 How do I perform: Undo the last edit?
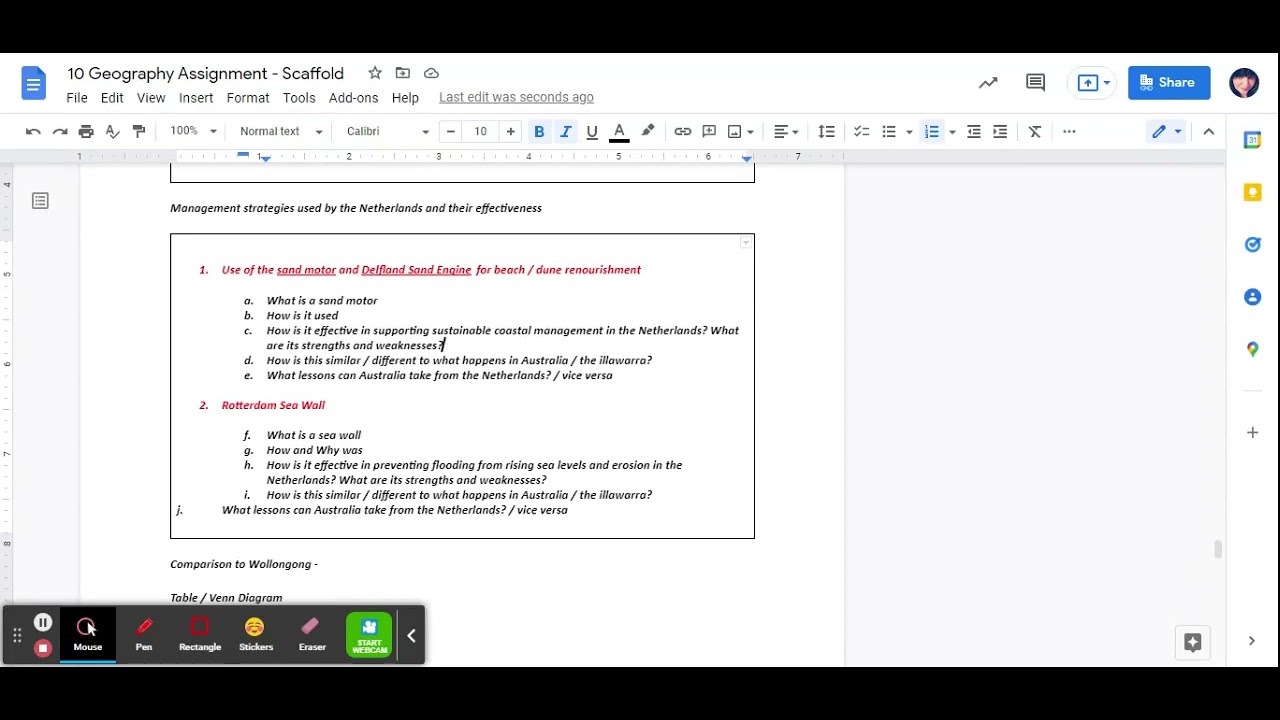click(33, 131)
